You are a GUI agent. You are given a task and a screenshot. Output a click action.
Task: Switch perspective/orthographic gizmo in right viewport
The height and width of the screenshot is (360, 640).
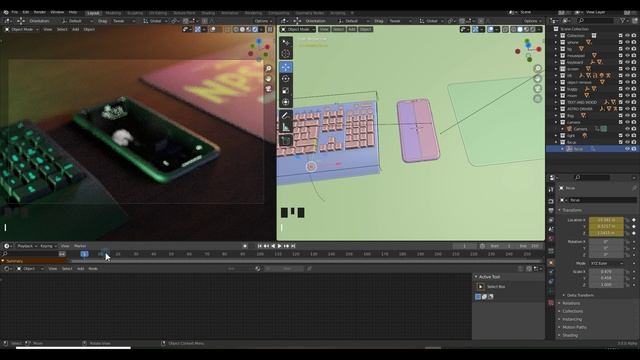pyautogui.click(x=538, y=98)
